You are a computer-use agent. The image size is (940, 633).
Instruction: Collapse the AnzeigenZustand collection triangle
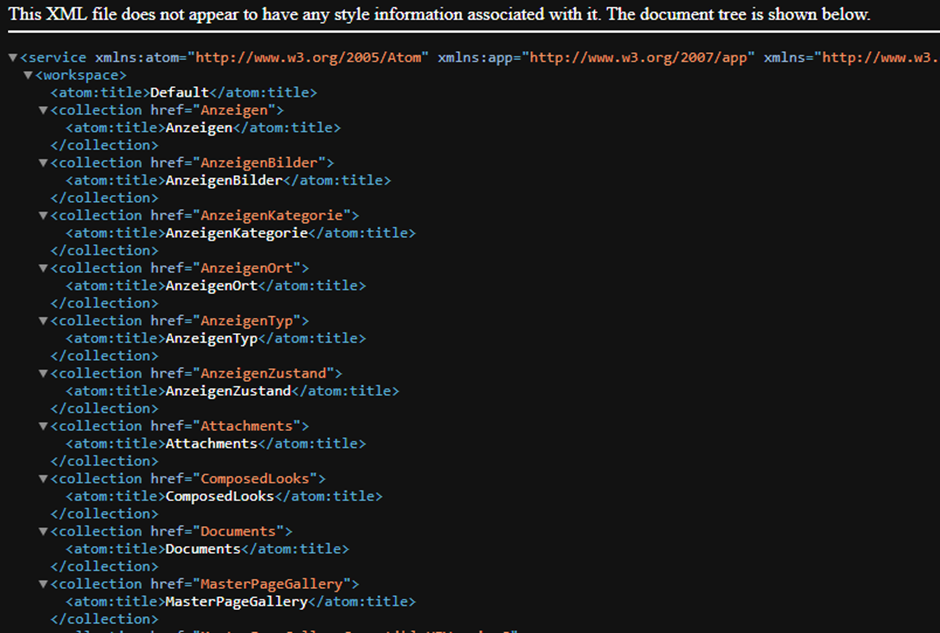(x=43, y=374)
